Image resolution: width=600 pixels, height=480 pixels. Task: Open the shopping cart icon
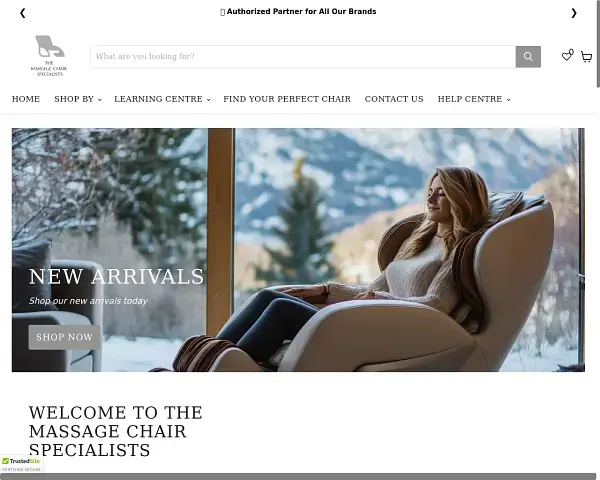pos(586,57)
